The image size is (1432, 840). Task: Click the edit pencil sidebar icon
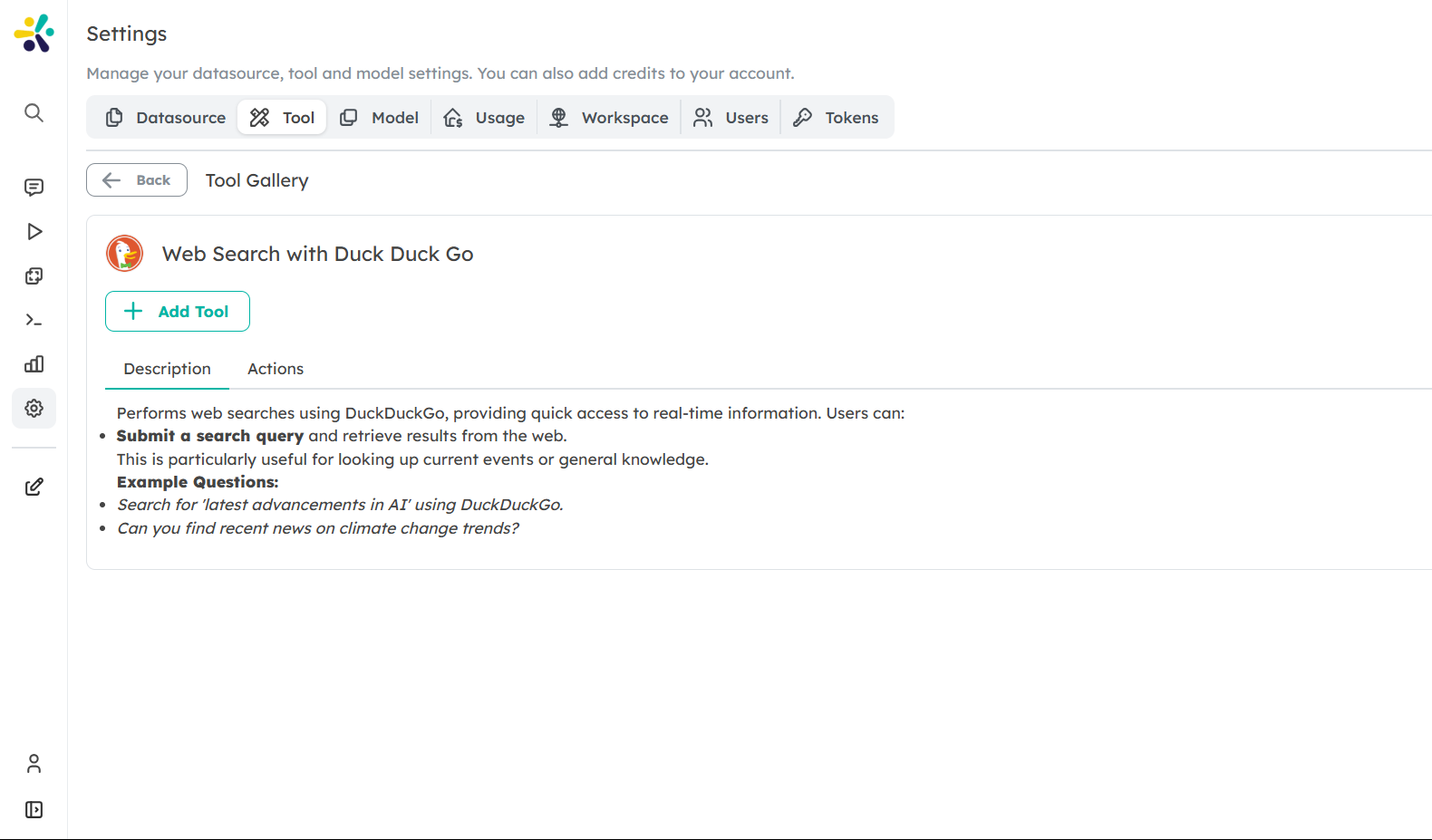tap(34, 487)
